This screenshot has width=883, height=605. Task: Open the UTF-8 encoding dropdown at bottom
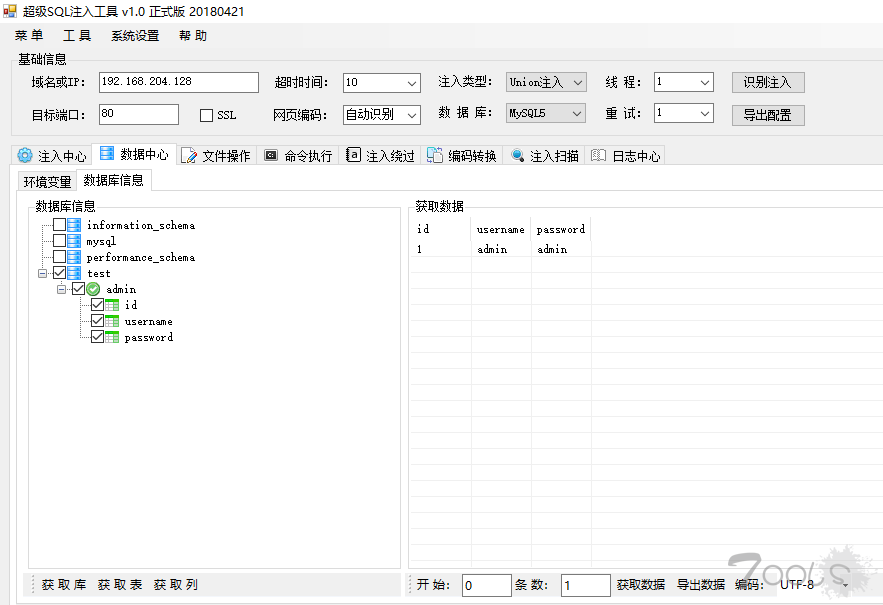(845, 585)
